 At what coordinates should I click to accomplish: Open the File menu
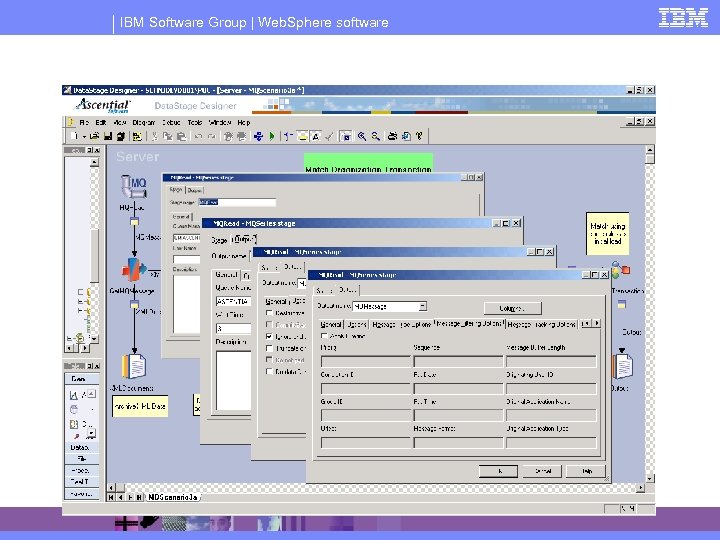(x=84, y=123)
